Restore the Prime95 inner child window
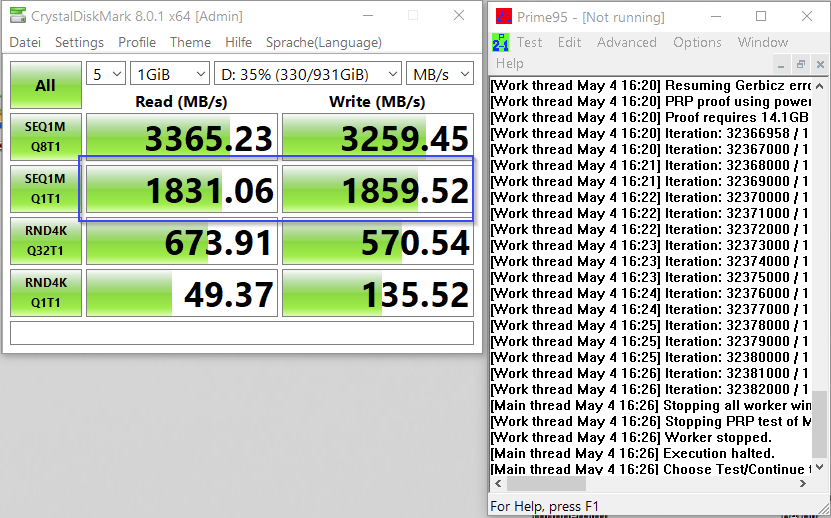 point(801,65)
